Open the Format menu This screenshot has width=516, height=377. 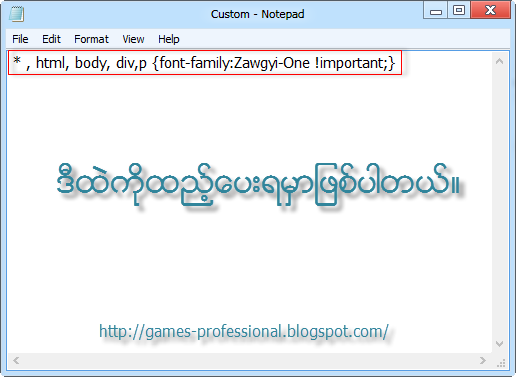tap(91, 39)
